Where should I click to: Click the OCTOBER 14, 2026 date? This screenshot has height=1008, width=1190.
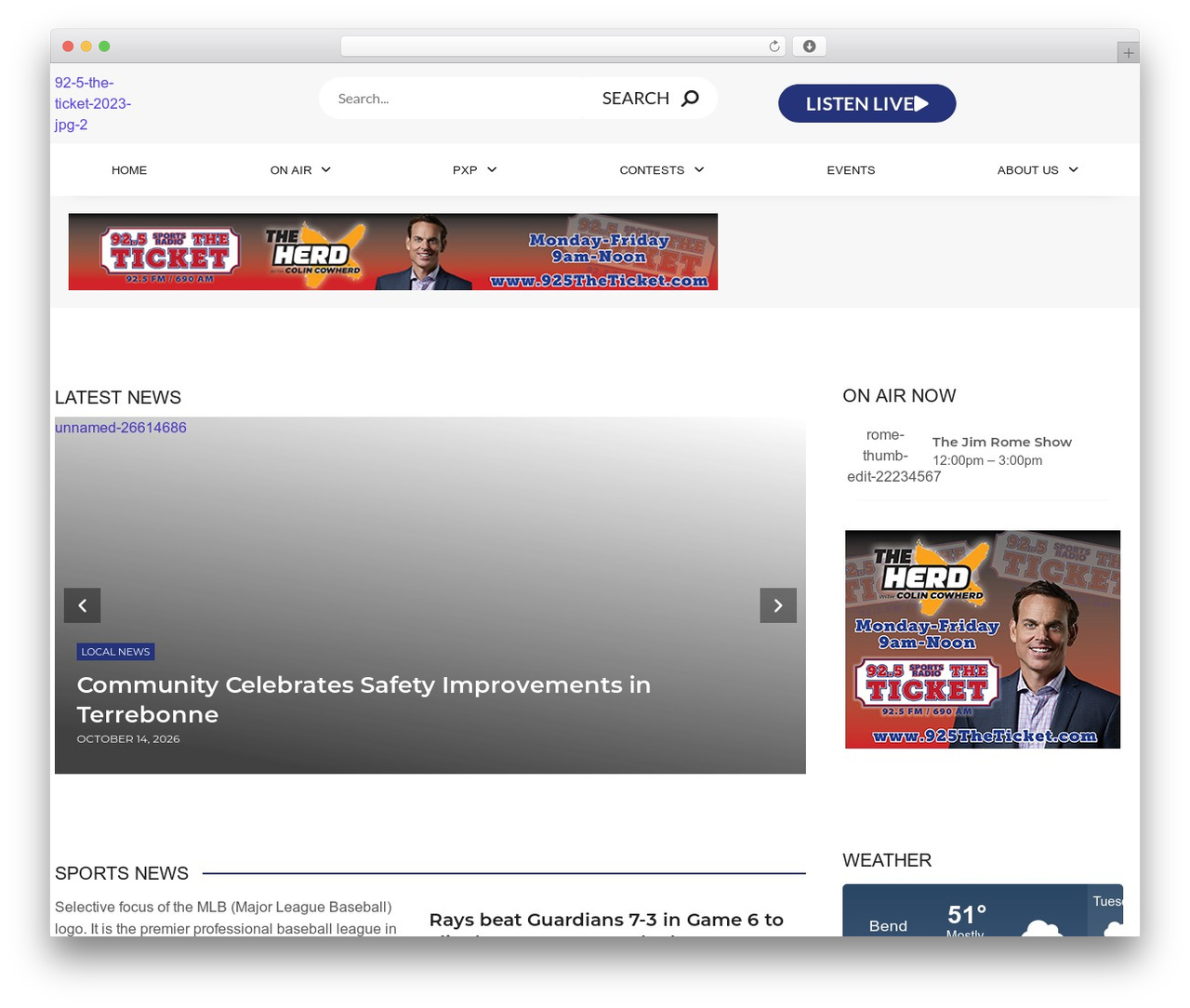(128, 739)
